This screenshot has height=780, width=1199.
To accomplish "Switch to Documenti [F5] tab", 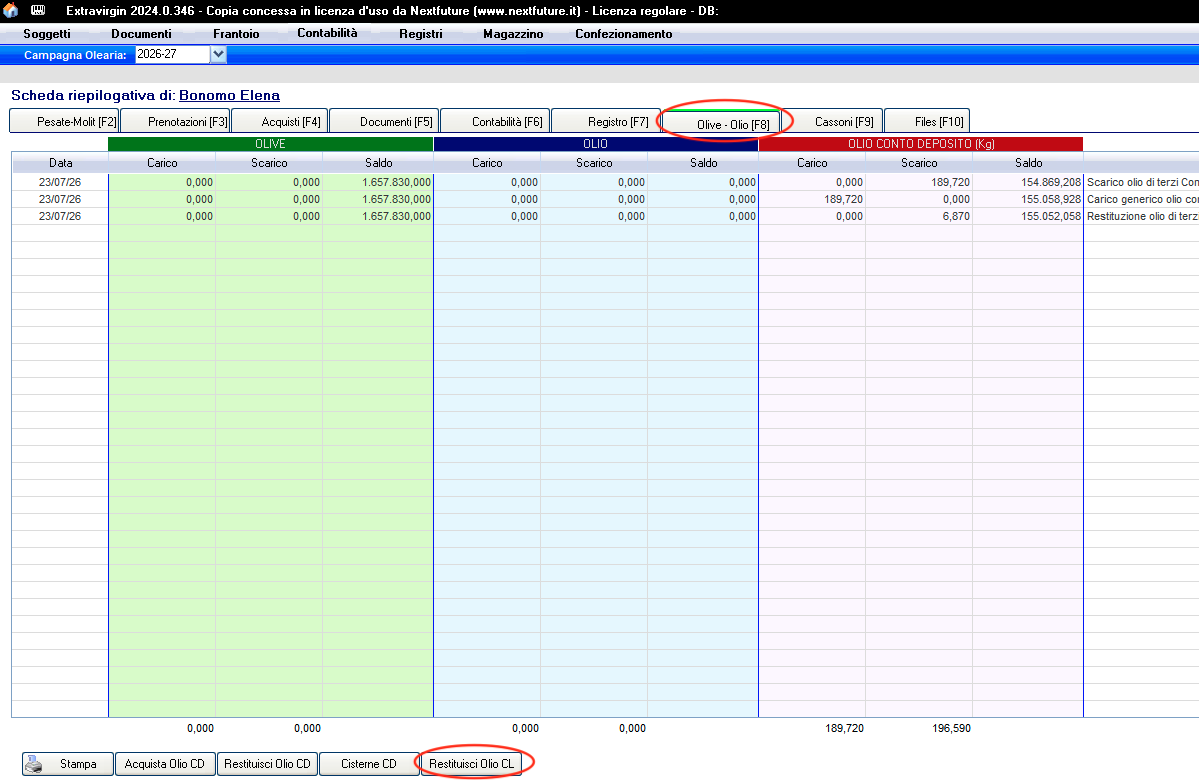I will tap(385, 121).
